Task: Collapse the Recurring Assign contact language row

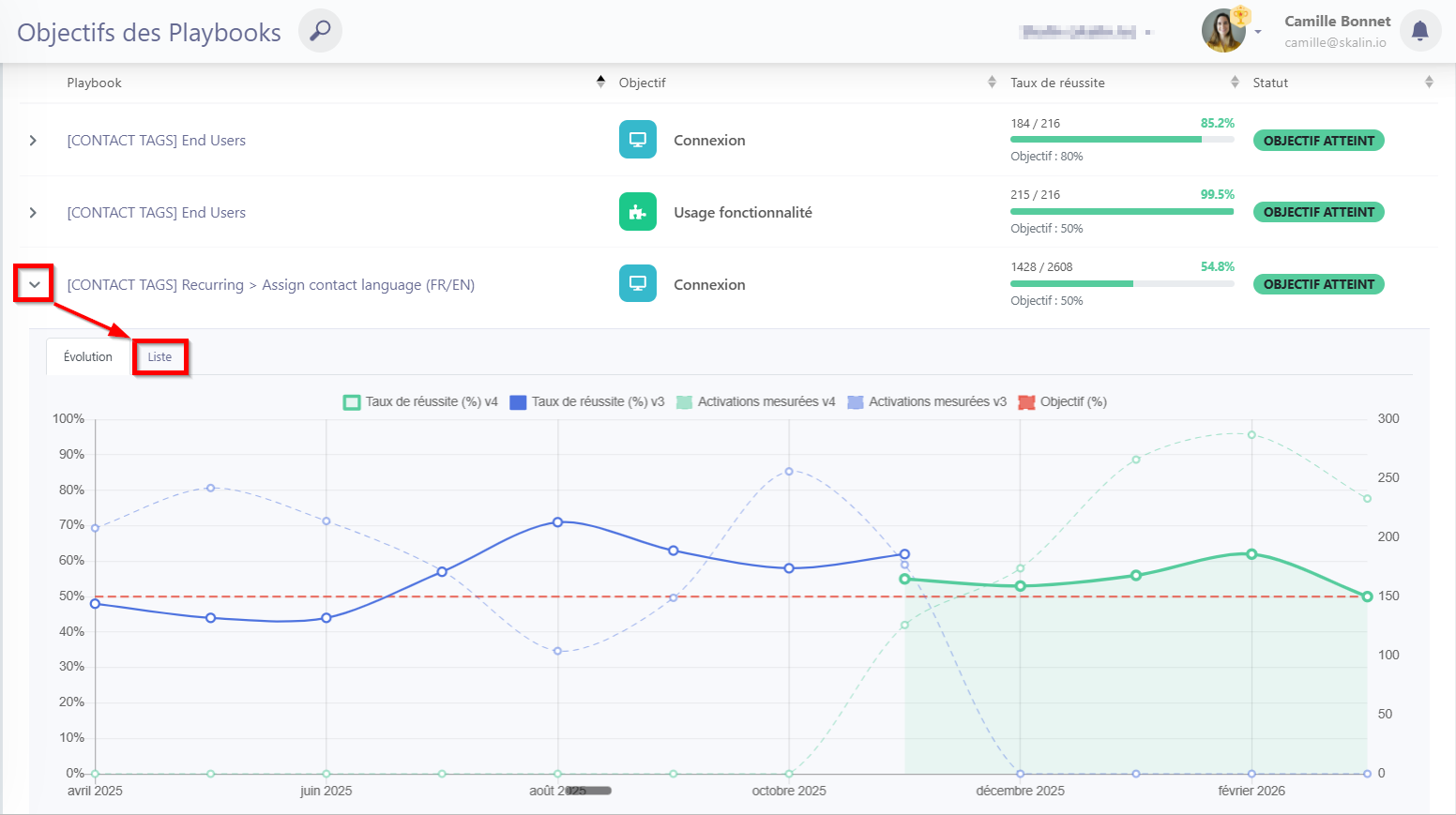Action: point(34,284)
